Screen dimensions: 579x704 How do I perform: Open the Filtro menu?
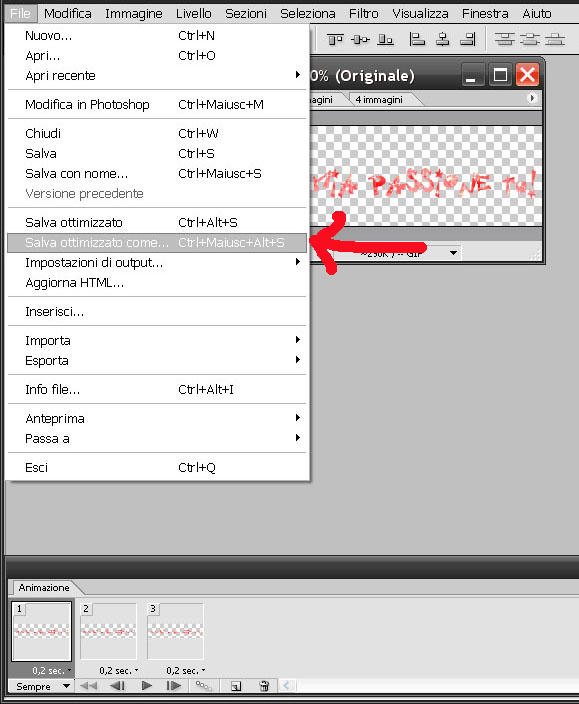click(364, 13)
